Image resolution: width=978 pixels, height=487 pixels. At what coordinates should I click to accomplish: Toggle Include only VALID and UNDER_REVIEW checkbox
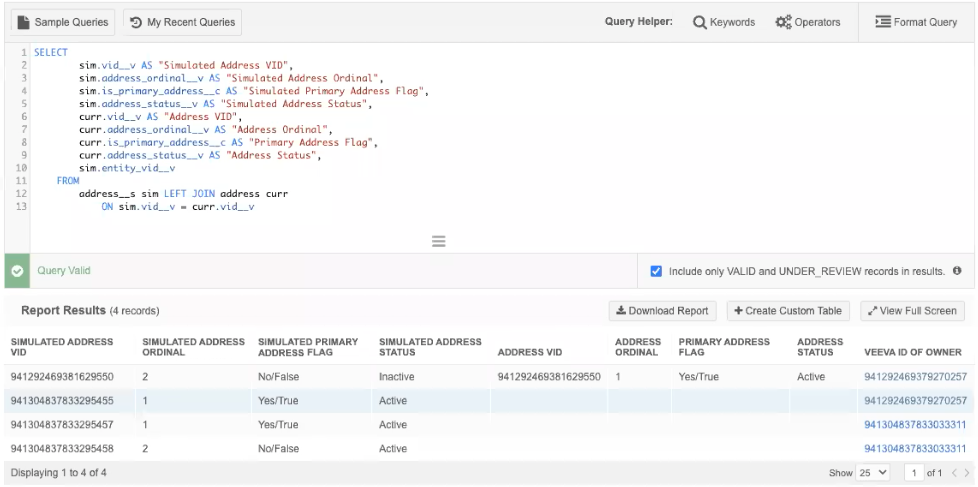pos(656,271)
